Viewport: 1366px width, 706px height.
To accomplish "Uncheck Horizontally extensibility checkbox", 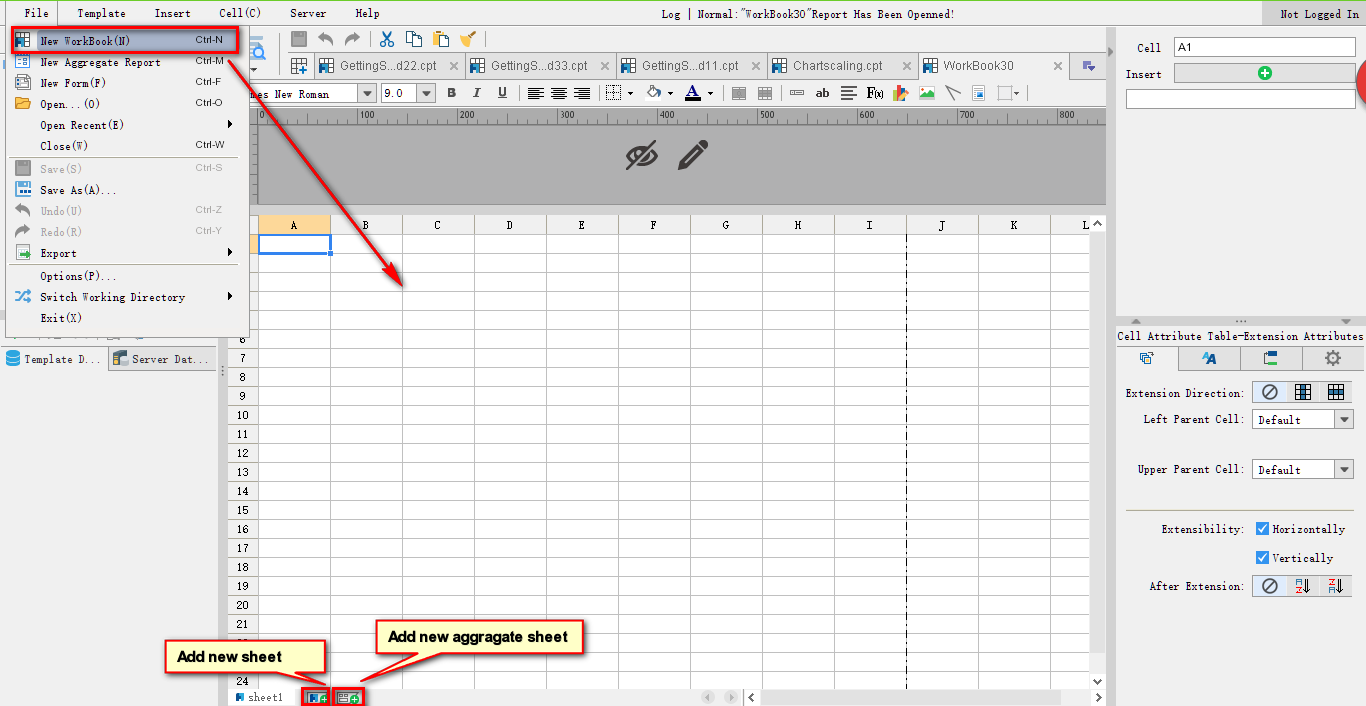I will [x=1262, y=528].
